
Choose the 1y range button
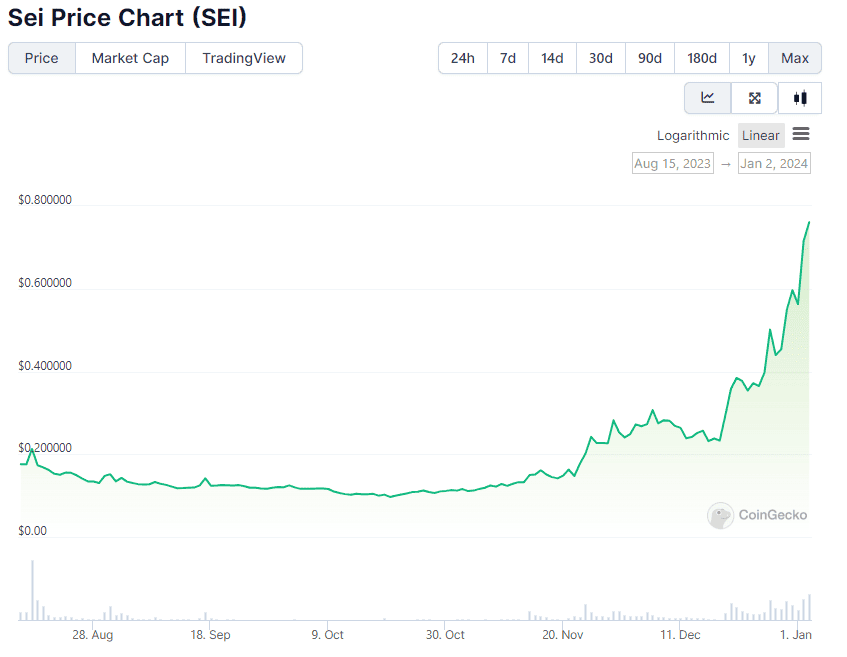[x=749, y=58]
